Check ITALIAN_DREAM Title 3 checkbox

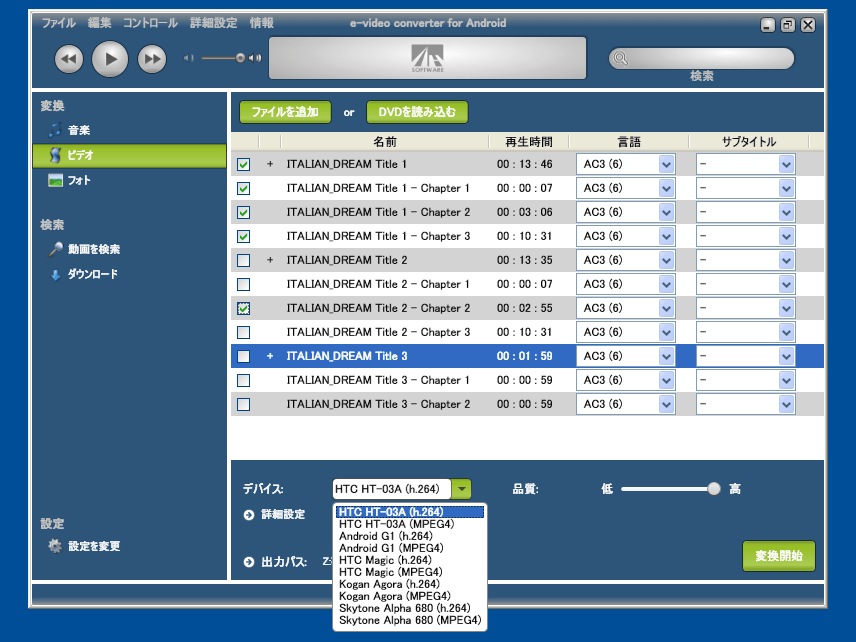click(243, 356)
